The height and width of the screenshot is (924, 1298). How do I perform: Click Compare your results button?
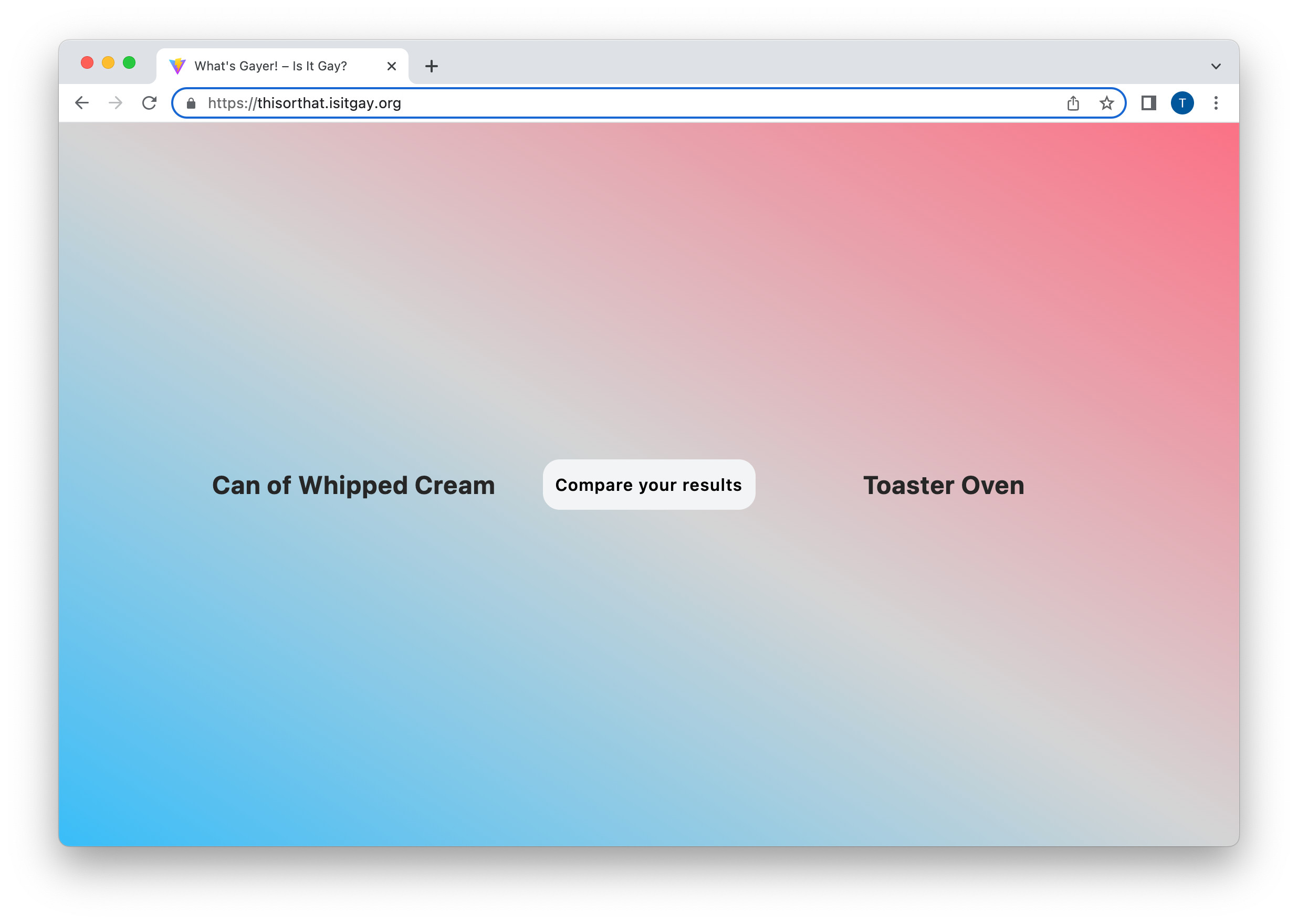[x=648, y=485]
